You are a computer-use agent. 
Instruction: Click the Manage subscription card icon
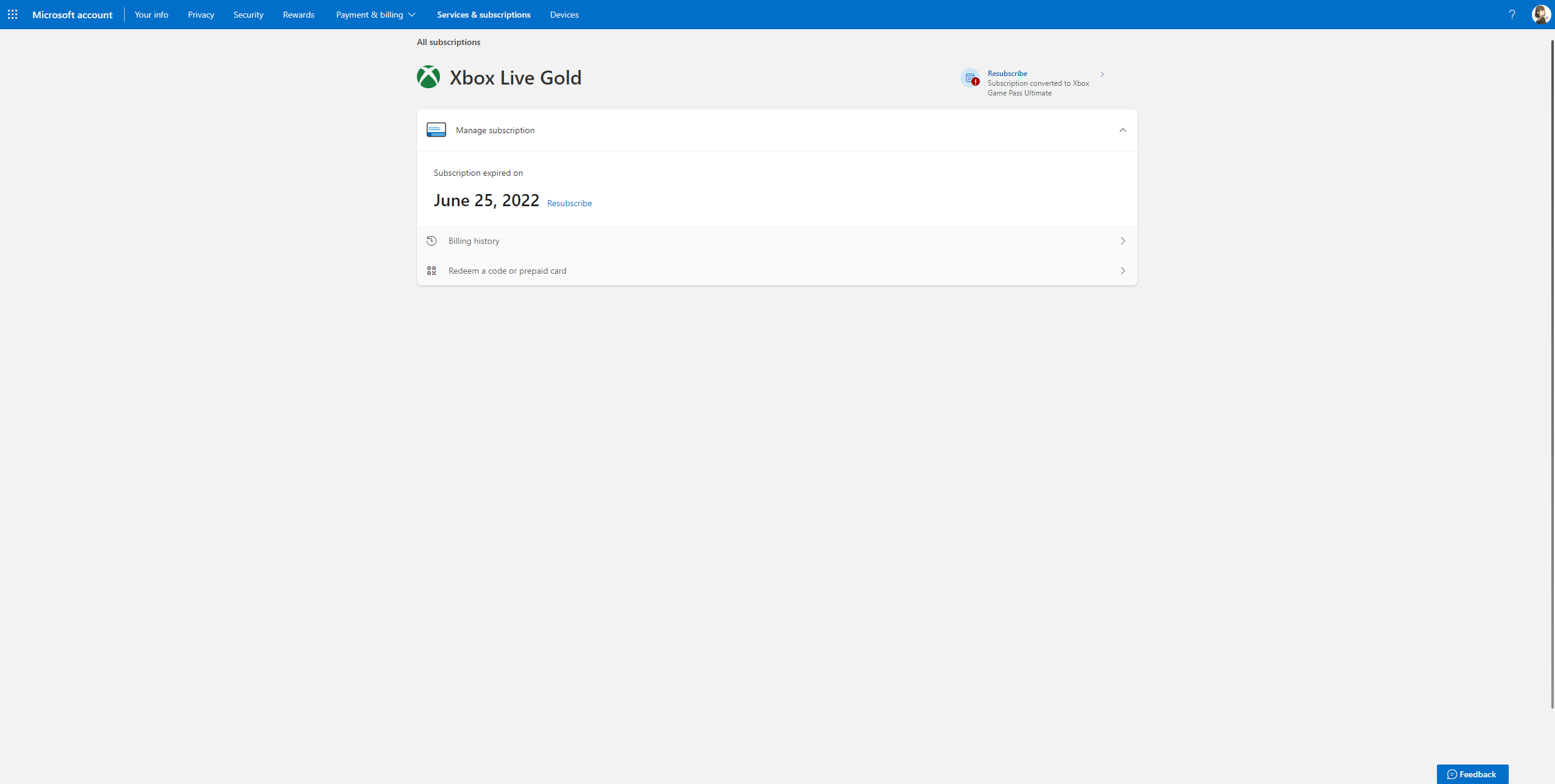[x=436, y=130]
